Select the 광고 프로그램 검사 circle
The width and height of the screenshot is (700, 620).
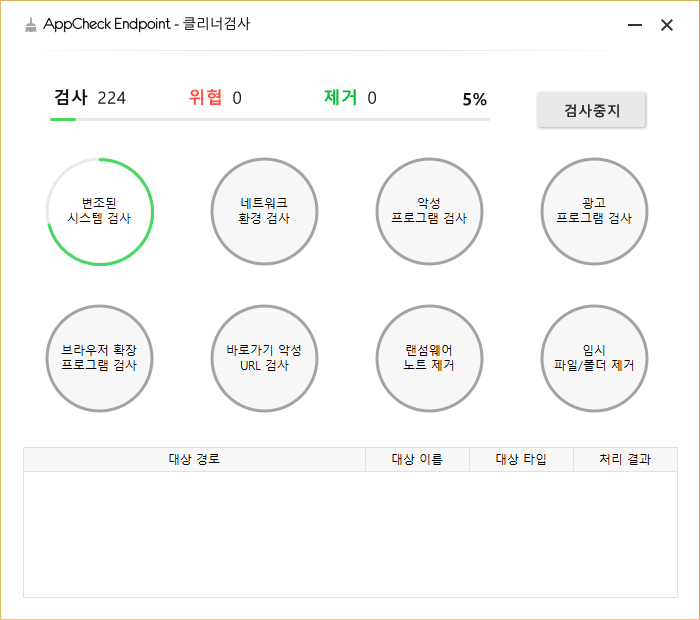point(594,212)
